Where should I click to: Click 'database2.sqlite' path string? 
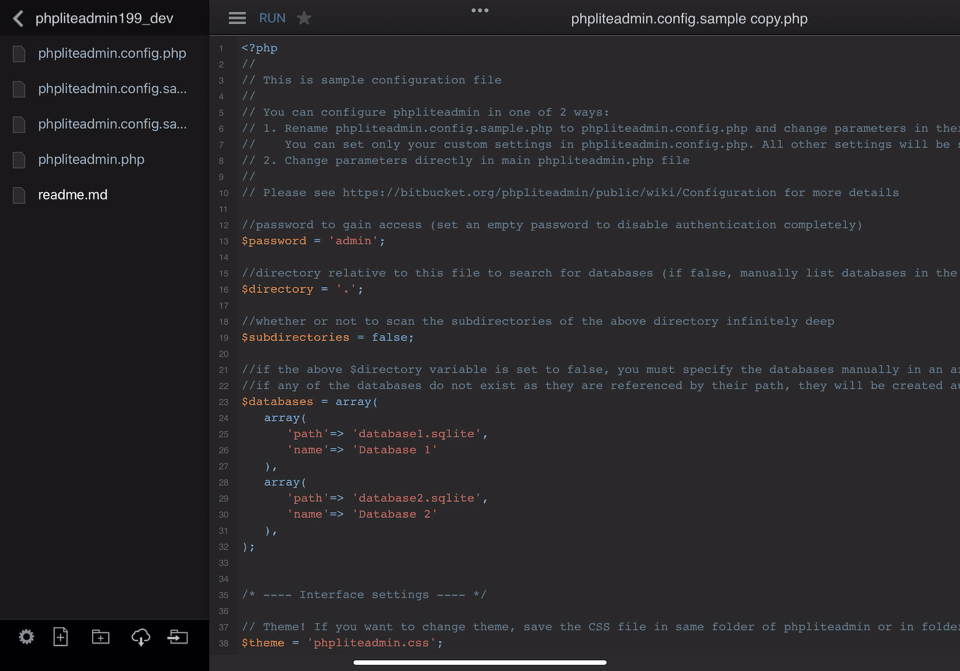(416, 498)
